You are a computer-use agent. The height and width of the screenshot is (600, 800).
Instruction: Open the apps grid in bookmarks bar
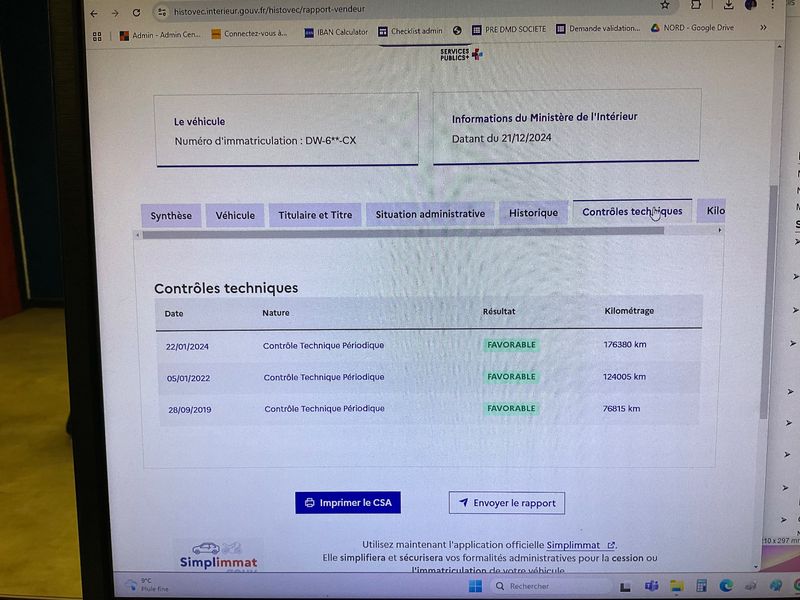[x=97, y=36]
